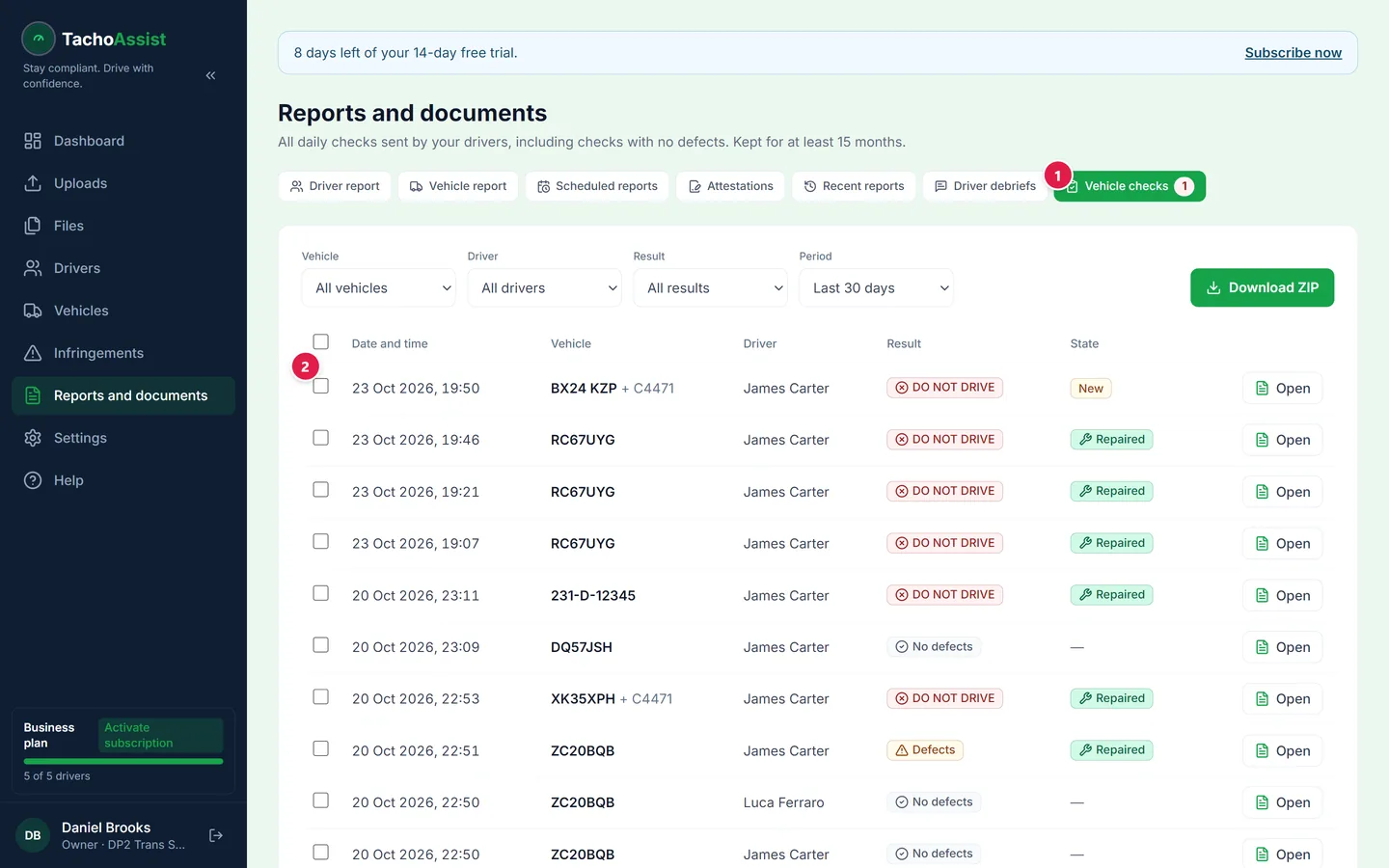Click the Vehicles truck icon
The height and width of the screenshot is (868, 1389).
click(33, 311)
